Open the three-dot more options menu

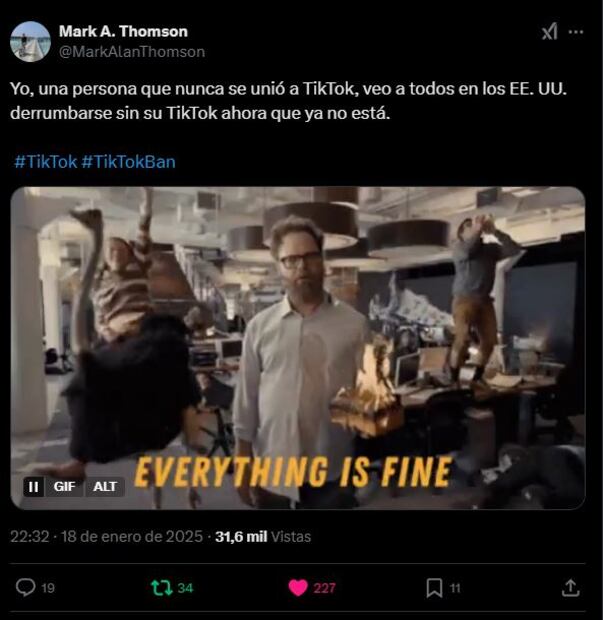click(x=576, y=32)
